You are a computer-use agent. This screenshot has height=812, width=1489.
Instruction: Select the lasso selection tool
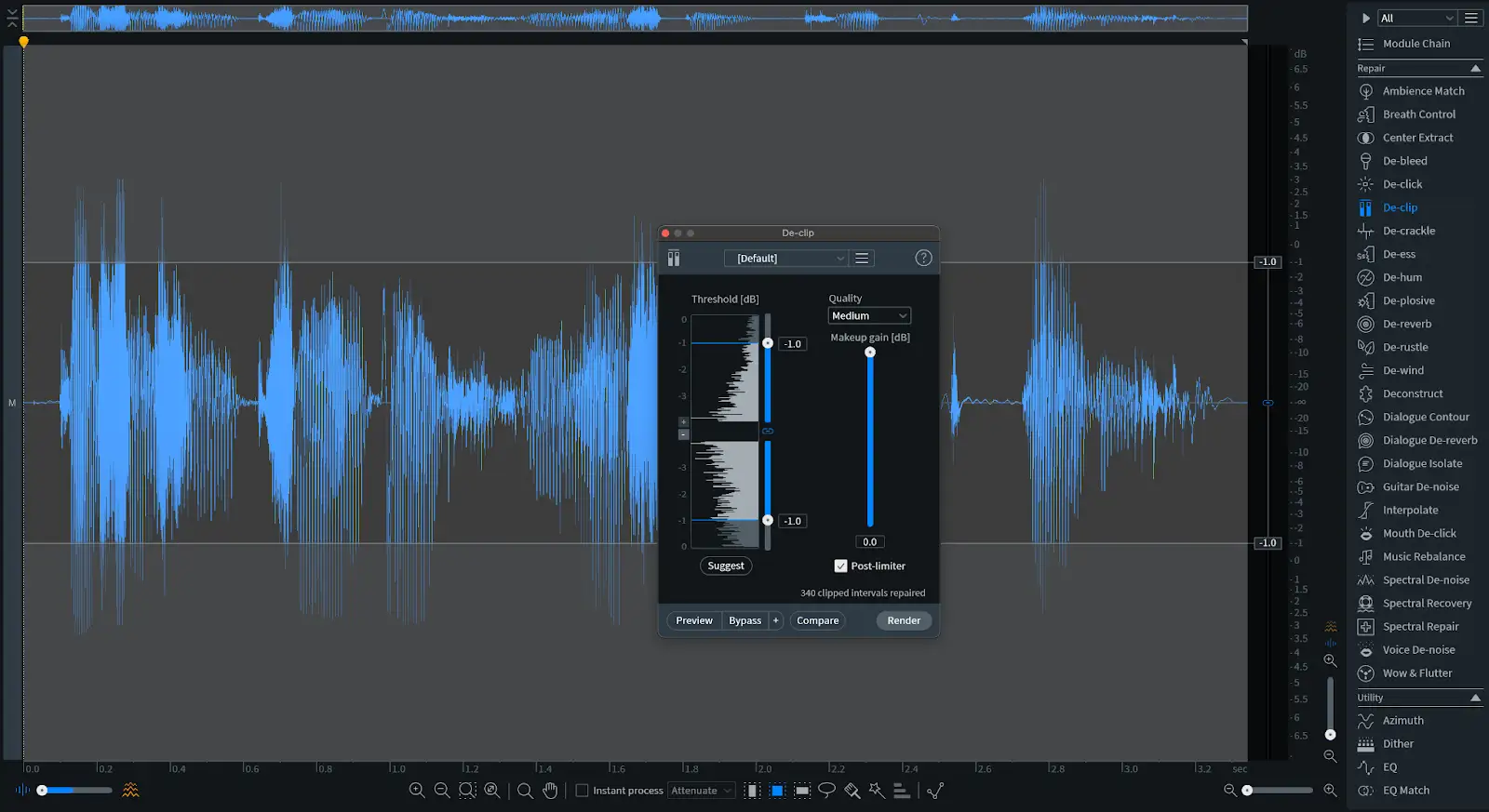click(826, 791)
